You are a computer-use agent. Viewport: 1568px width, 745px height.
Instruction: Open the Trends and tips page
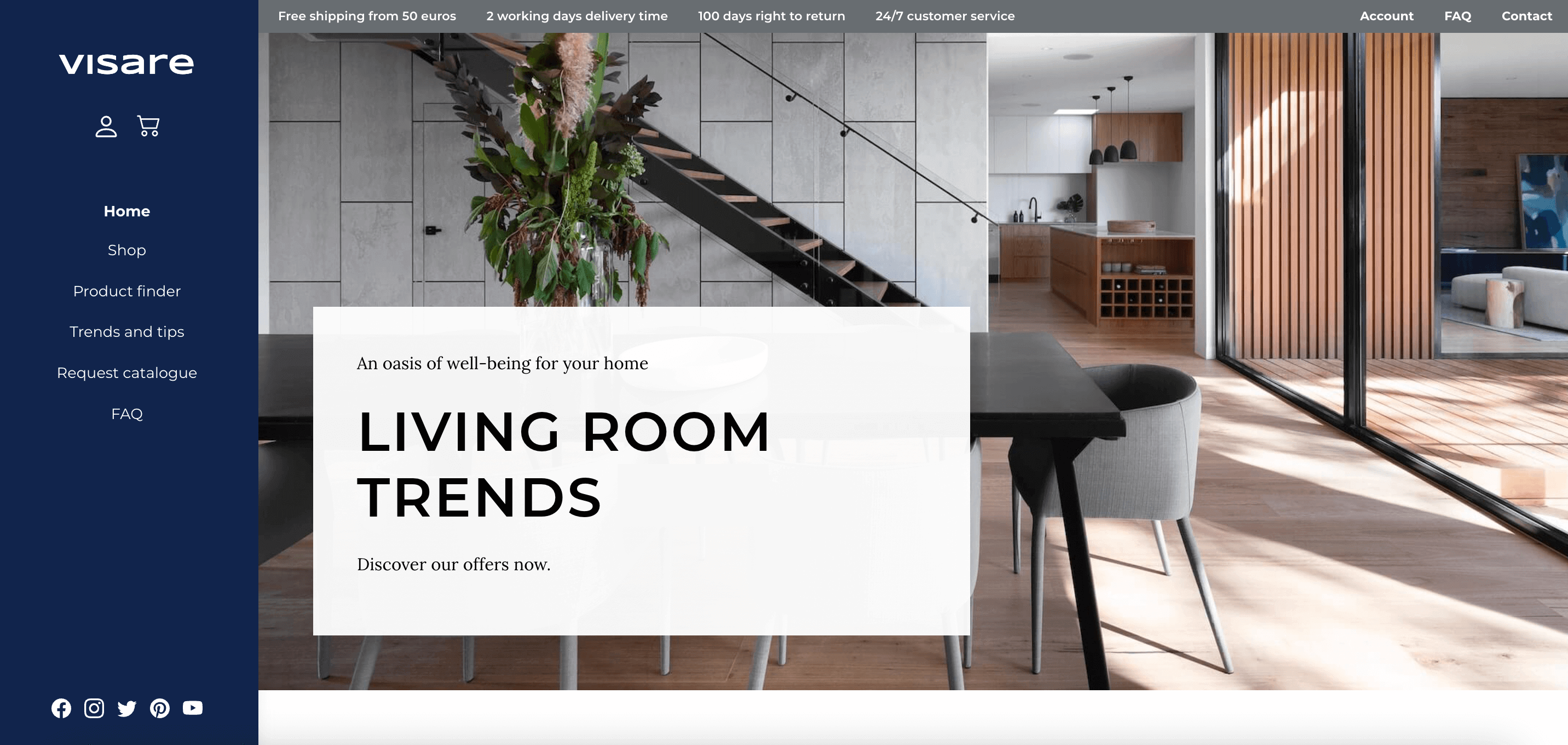click(126, 331)
